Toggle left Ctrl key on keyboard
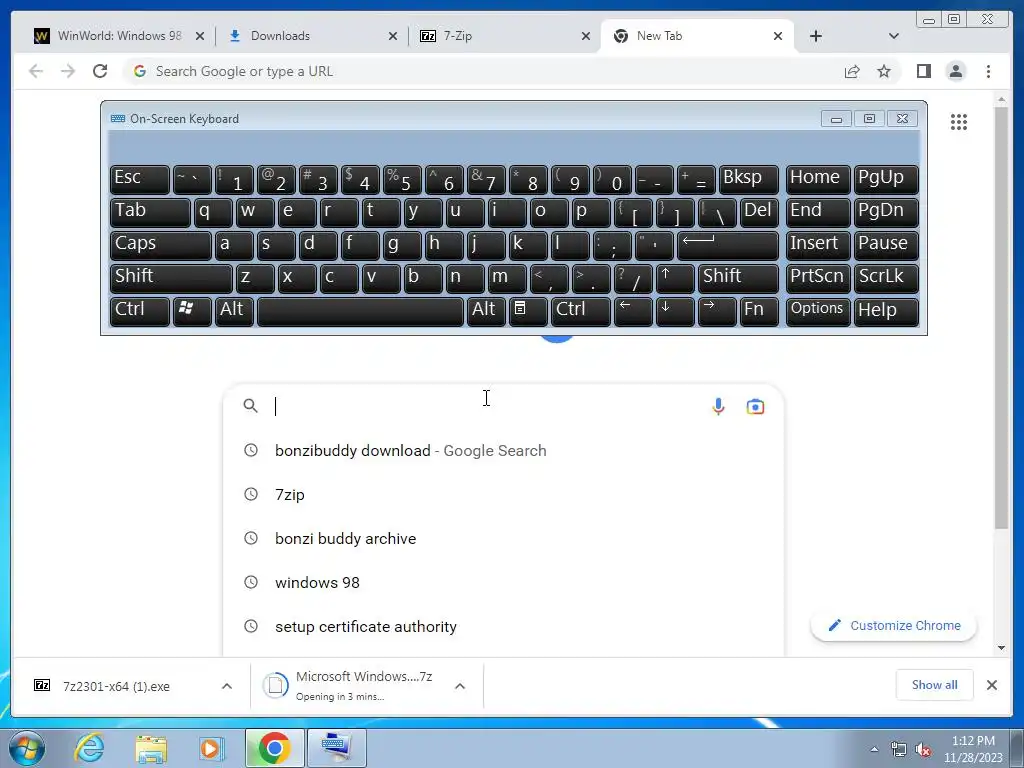The width and height of the screenshot is (1024, 768). (x=140, y=312)
